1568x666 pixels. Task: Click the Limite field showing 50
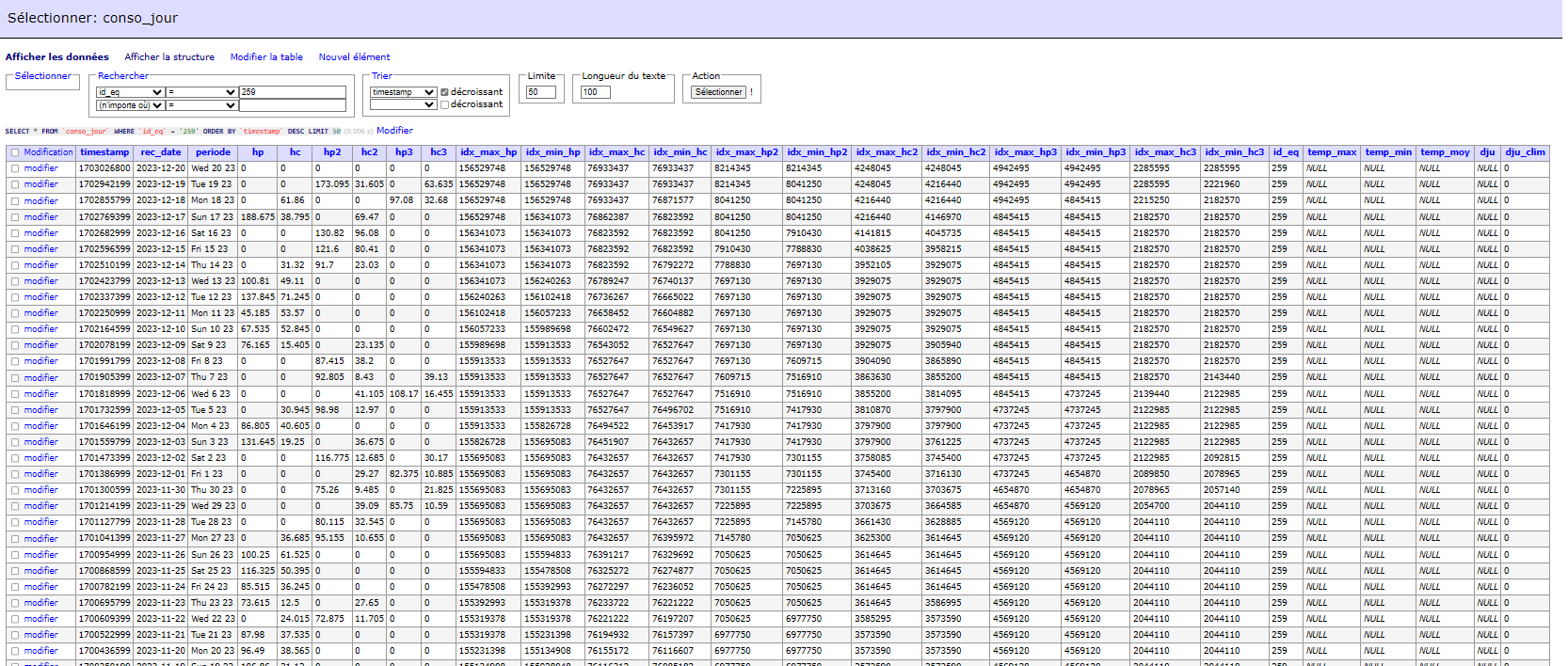click(x=541, y=92)
